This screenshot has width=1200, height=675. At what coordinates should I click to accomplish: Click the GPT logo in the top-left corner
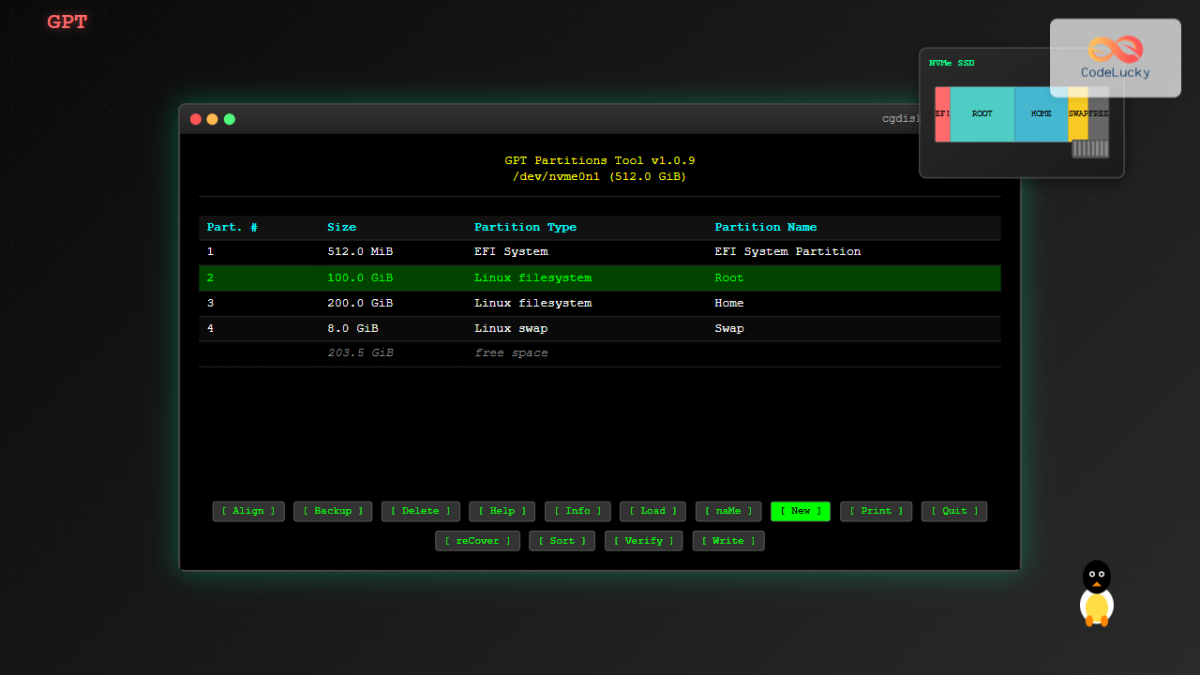click(66, 21)
